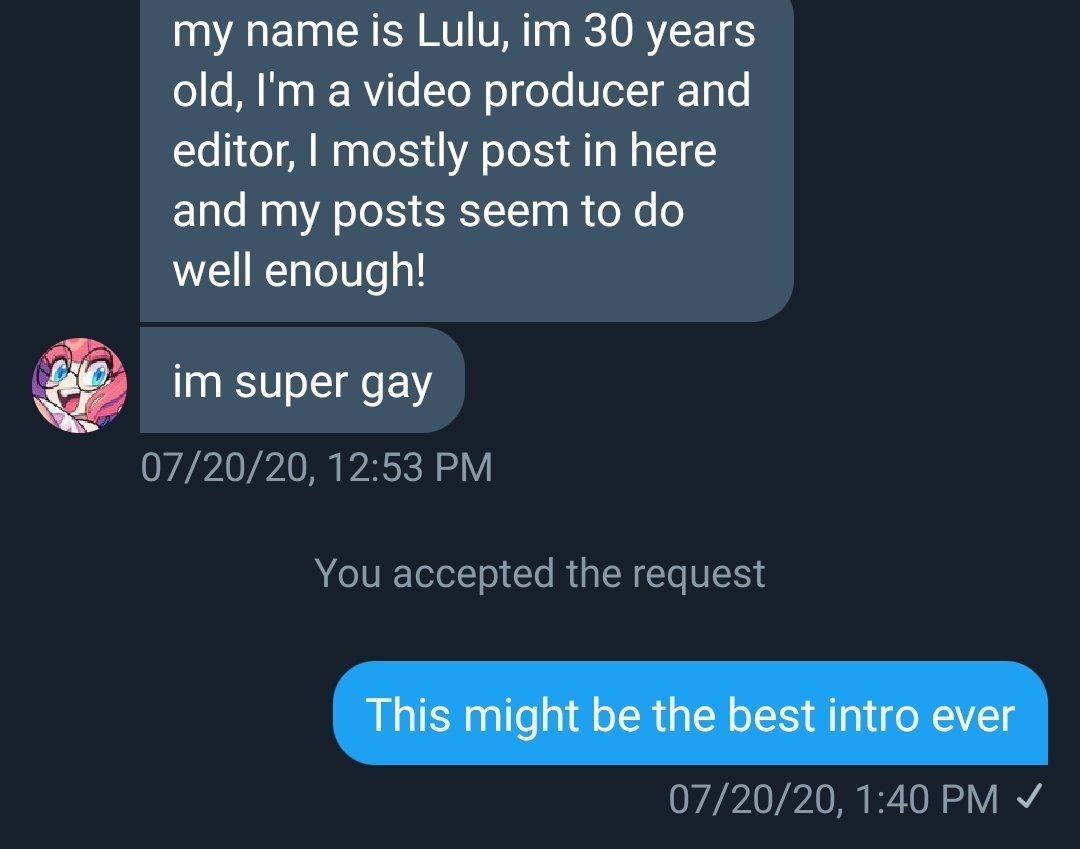
Task: Select the "im super gay" message bubble
Action: pyautogui.click(x=302, y=380)
